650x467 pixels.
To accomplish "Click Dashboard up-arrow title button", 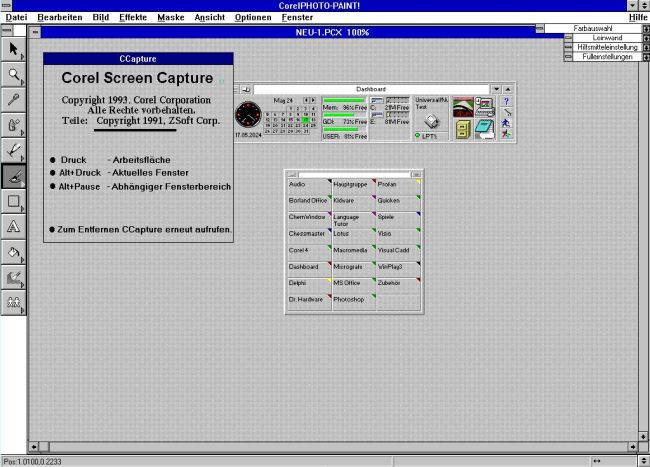I will (508, 89).
